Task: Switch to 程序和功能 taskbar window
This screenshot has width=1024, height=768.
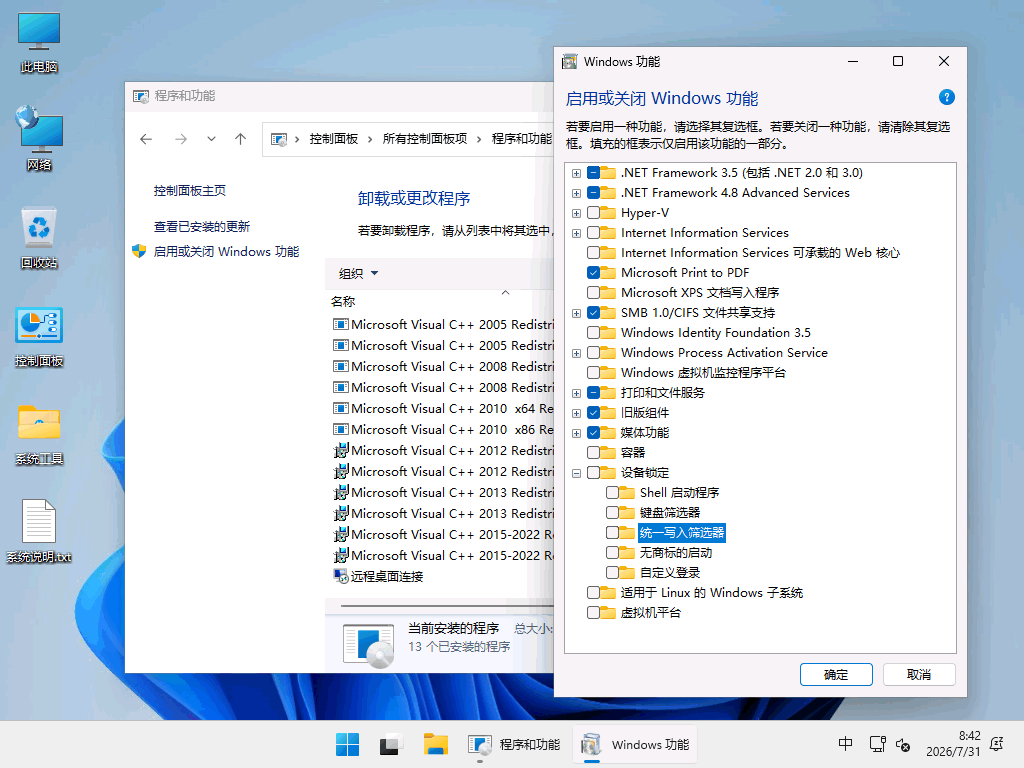Action: pyautogui.click(x=515, y=744)
